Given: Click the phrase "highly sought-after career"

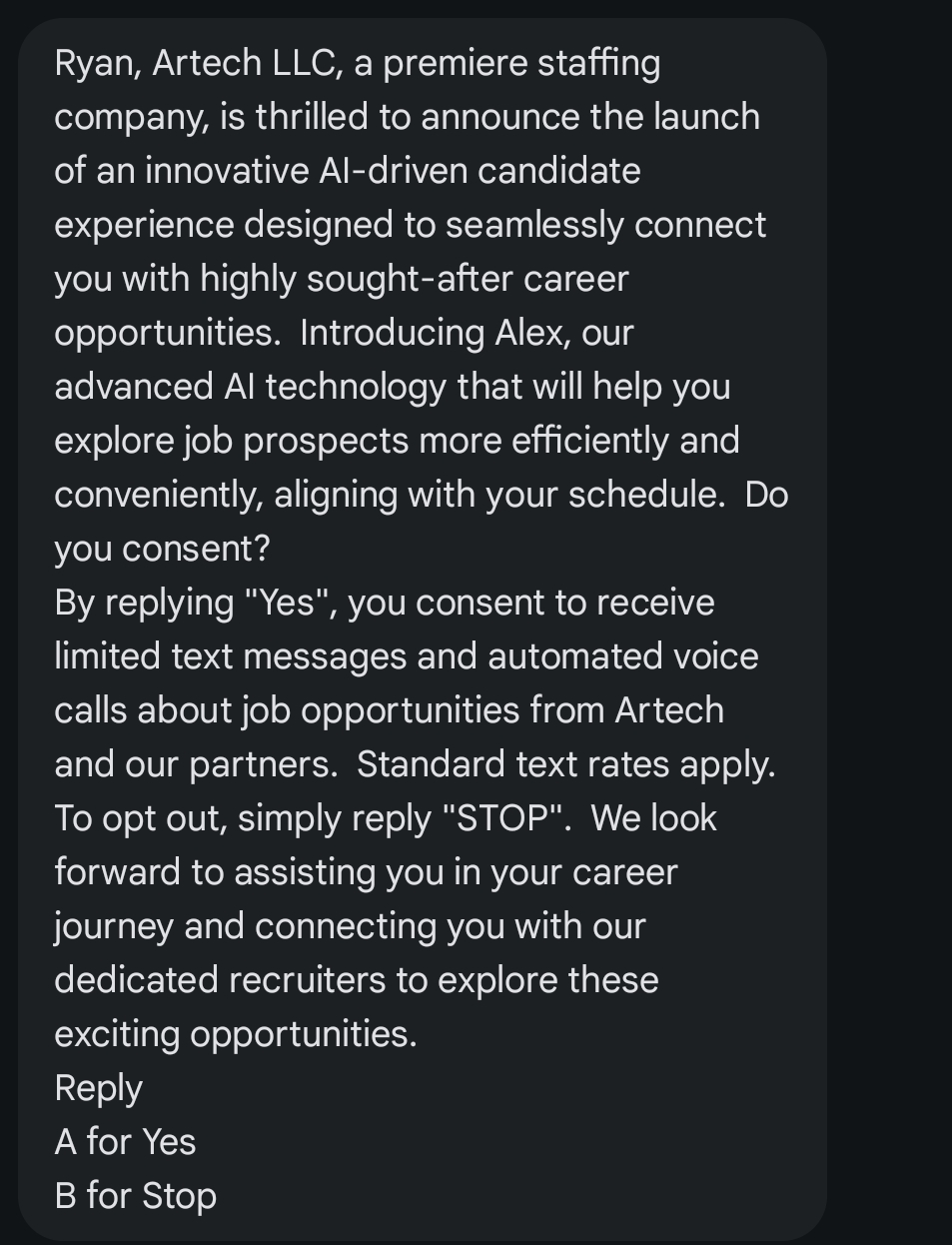Looking at the screenshot, I should click(x=414, y=279).
